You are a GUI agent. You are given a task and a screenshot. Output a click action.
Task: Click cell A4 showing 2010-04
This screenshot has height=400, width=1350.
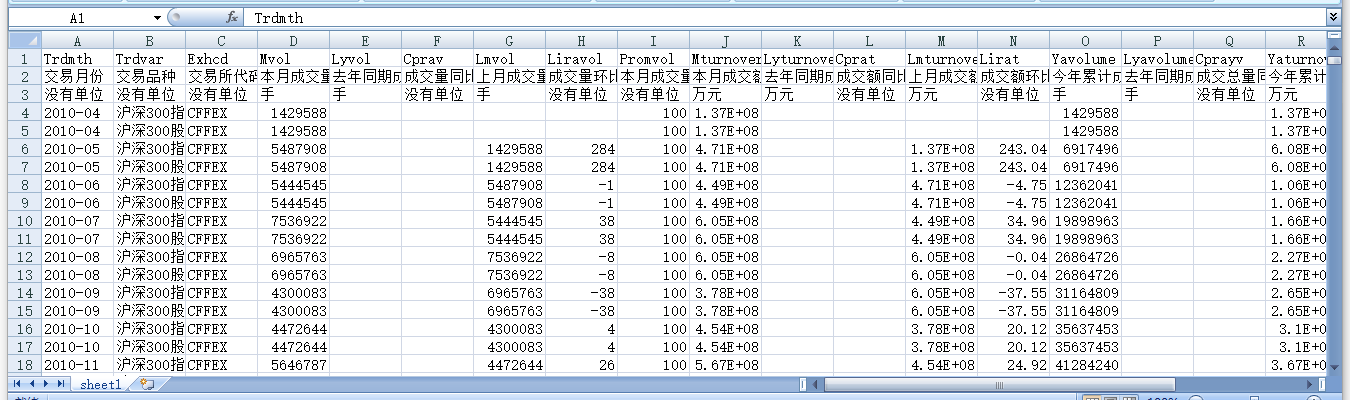78,113
